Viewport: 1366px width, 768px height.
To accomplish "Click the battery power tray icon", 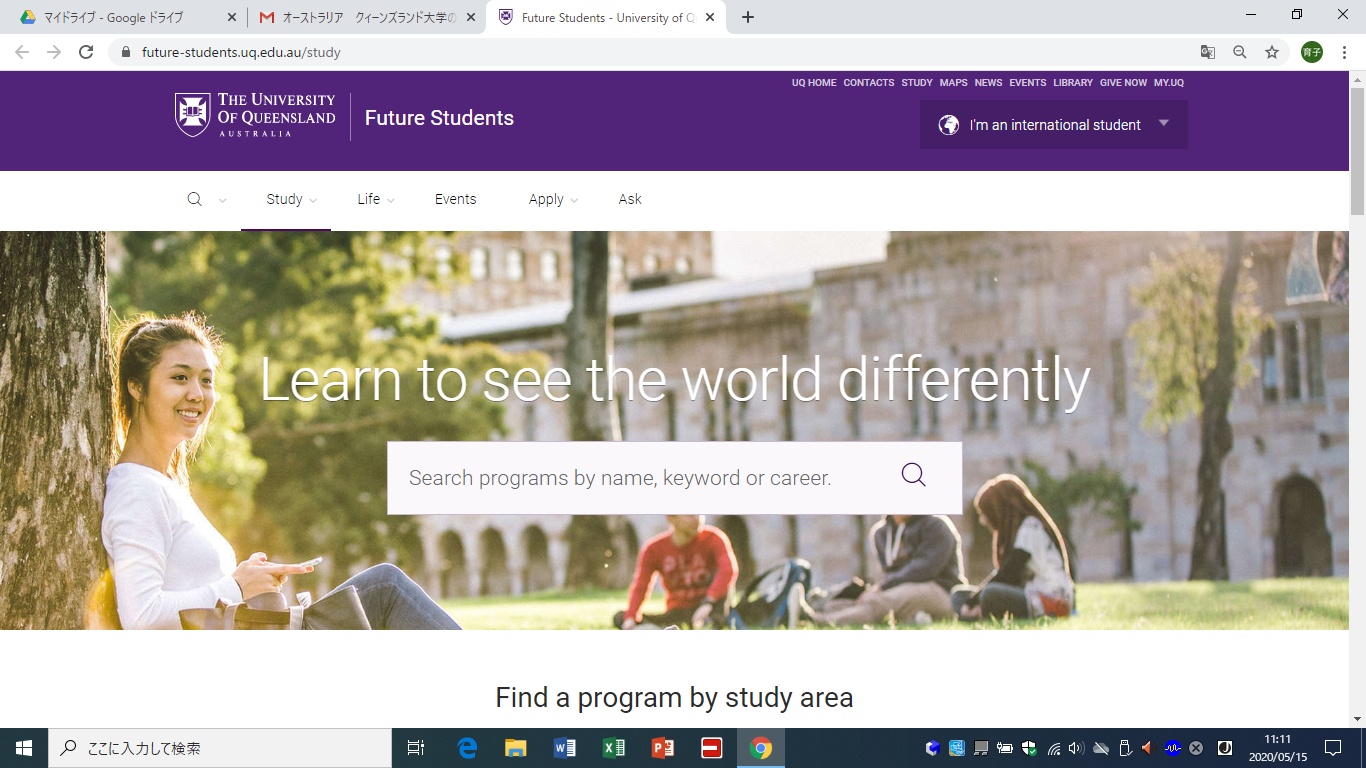I will tap(1005, 748).
